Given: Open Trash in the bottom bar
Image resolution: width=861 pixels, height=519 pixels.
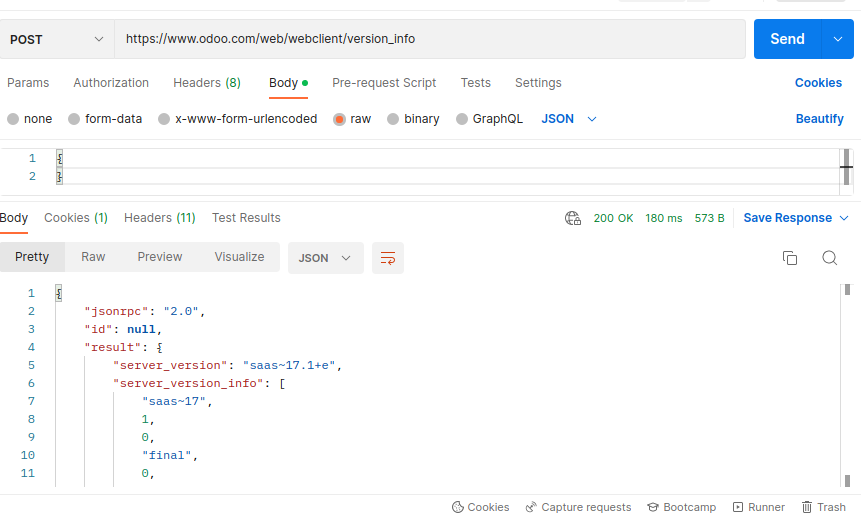Looking at the screenshot, I should [x=824, y=507].
